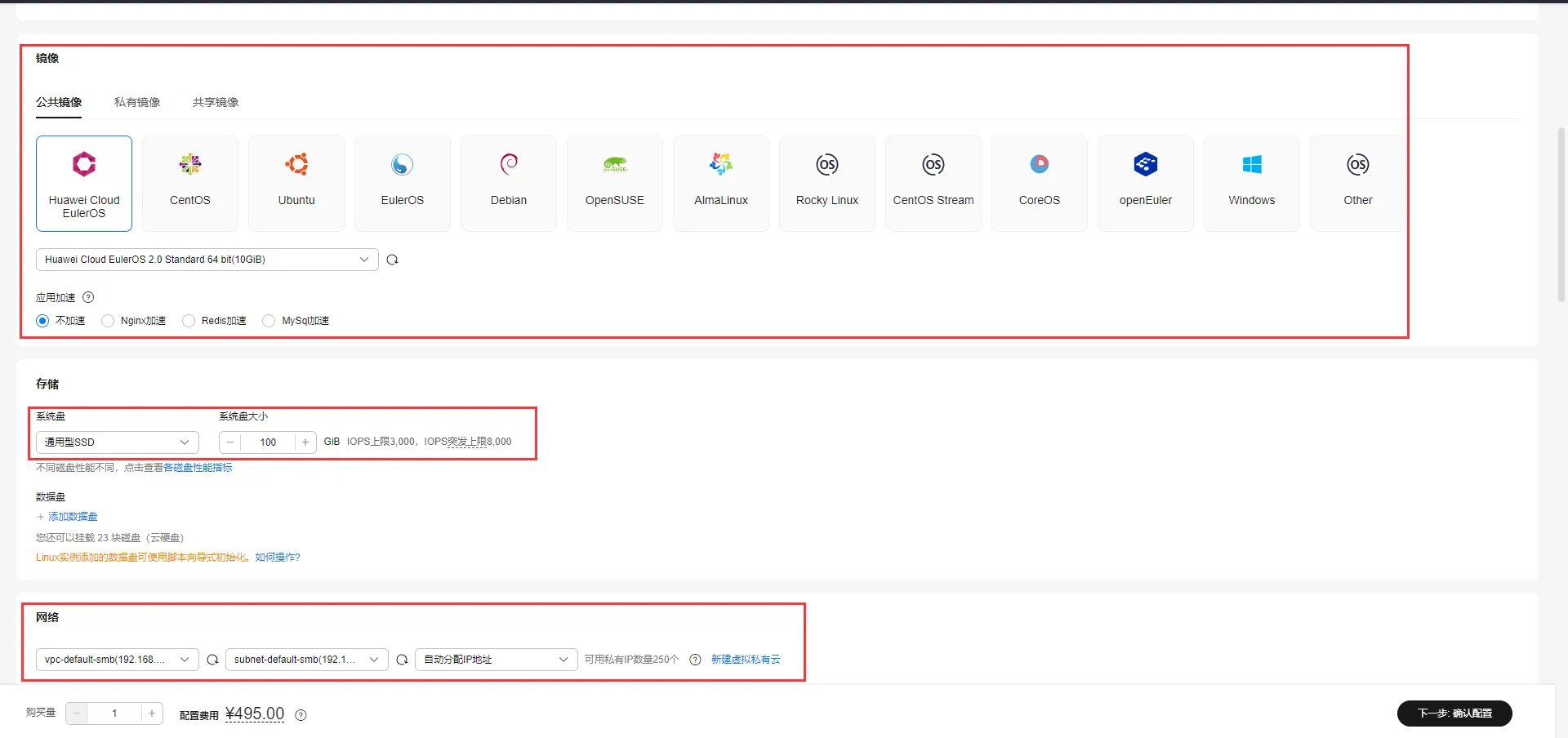Select the CentOS Stream image icon

click(x=933, y=164)
